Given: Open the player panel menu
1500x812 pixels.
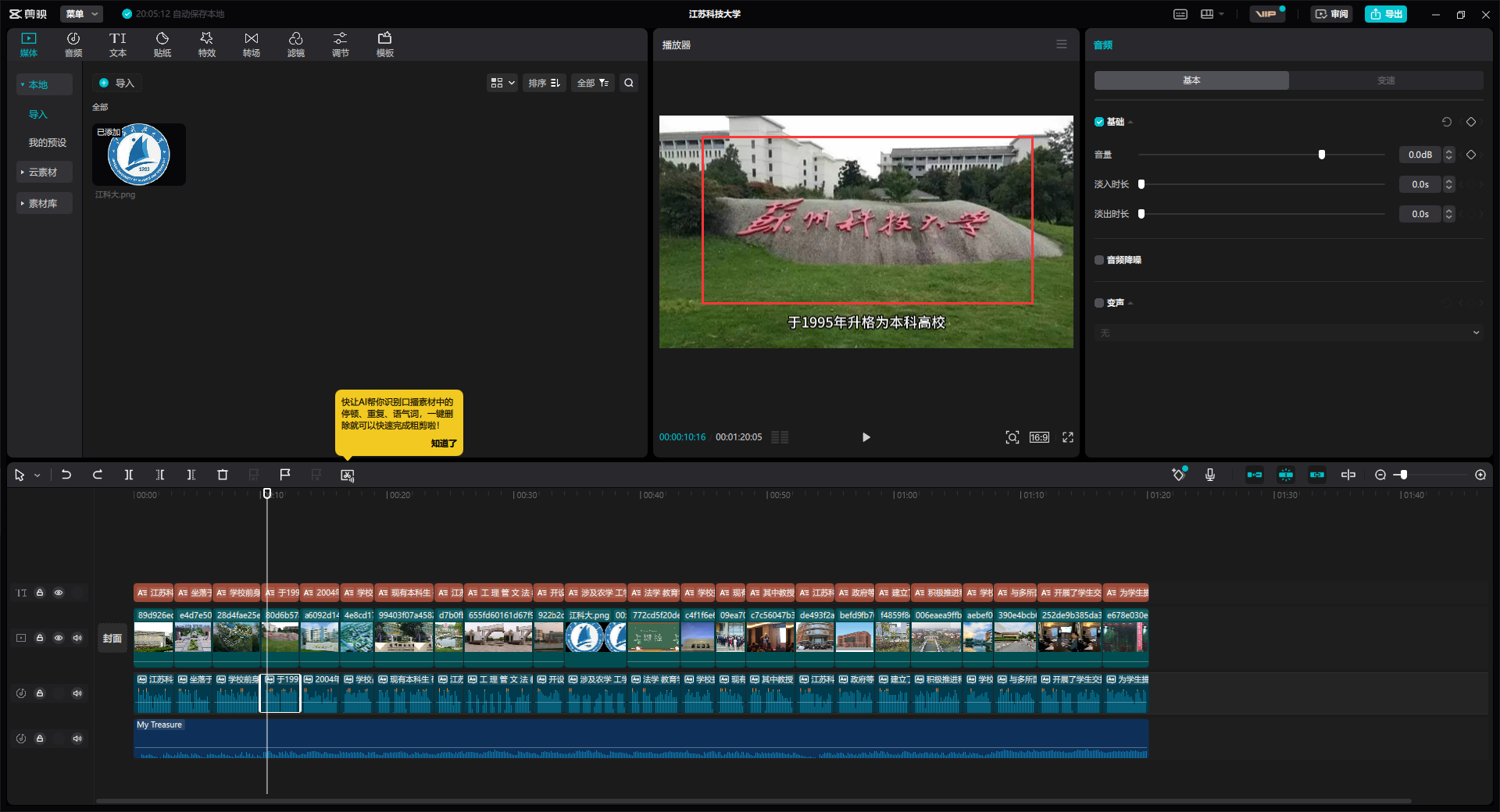Looking at the screenshot, I should tap(1062, 45).
